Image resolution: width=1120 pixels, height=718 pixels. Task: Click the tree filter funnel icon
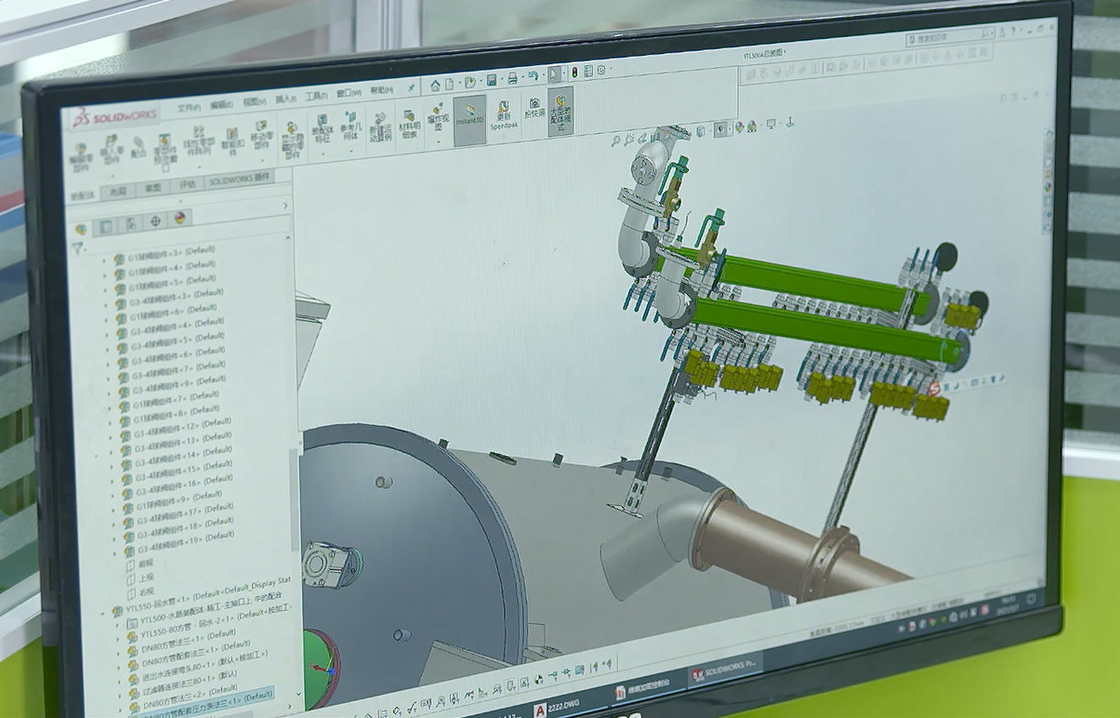pos(78,248)
